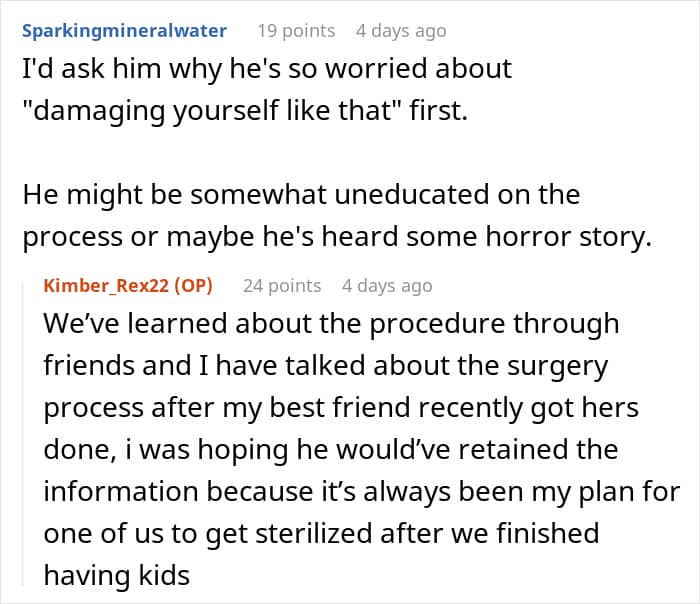700x604 pixels.
Task: Open Sparkingmineralwater's user profile
Action: click(124, 31)
